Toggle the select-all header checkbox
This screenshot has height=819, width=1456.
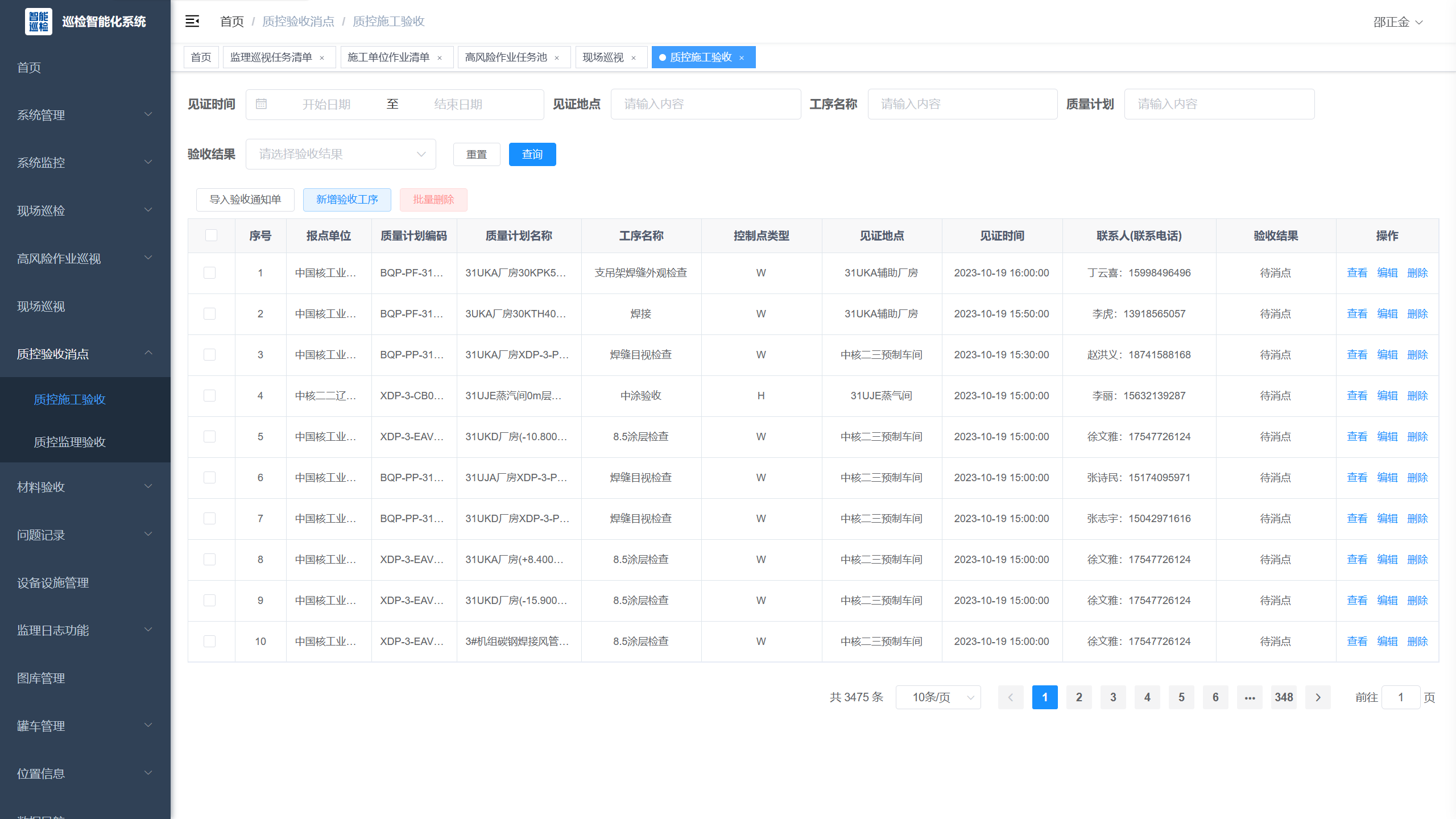pos(211,235)
